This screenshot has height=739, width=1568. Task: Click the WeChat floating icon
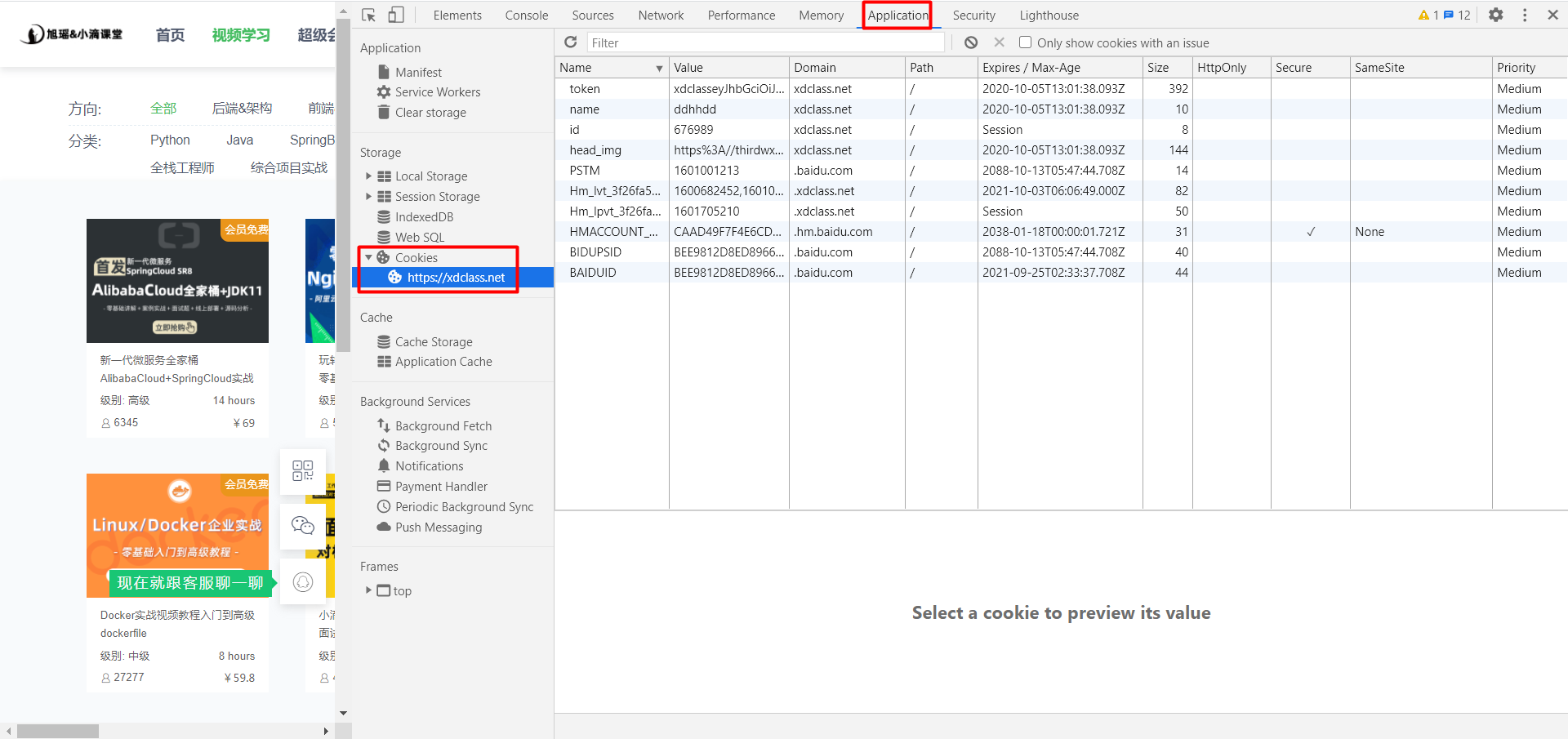tap(303, 525)
